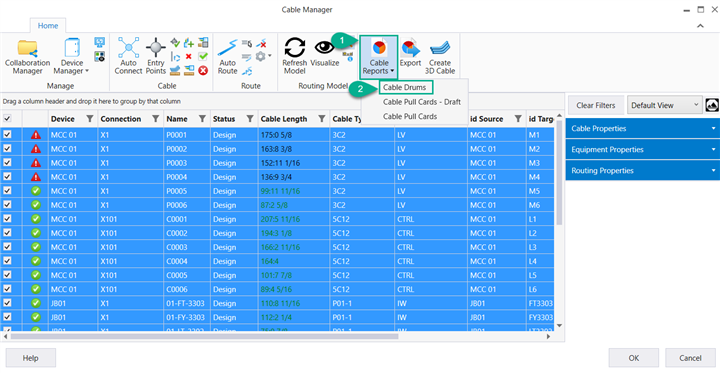The height and width of the screenshot is (373, 720).
Task: Switch to the Home ribbon tab
Action: click(48, 26)
